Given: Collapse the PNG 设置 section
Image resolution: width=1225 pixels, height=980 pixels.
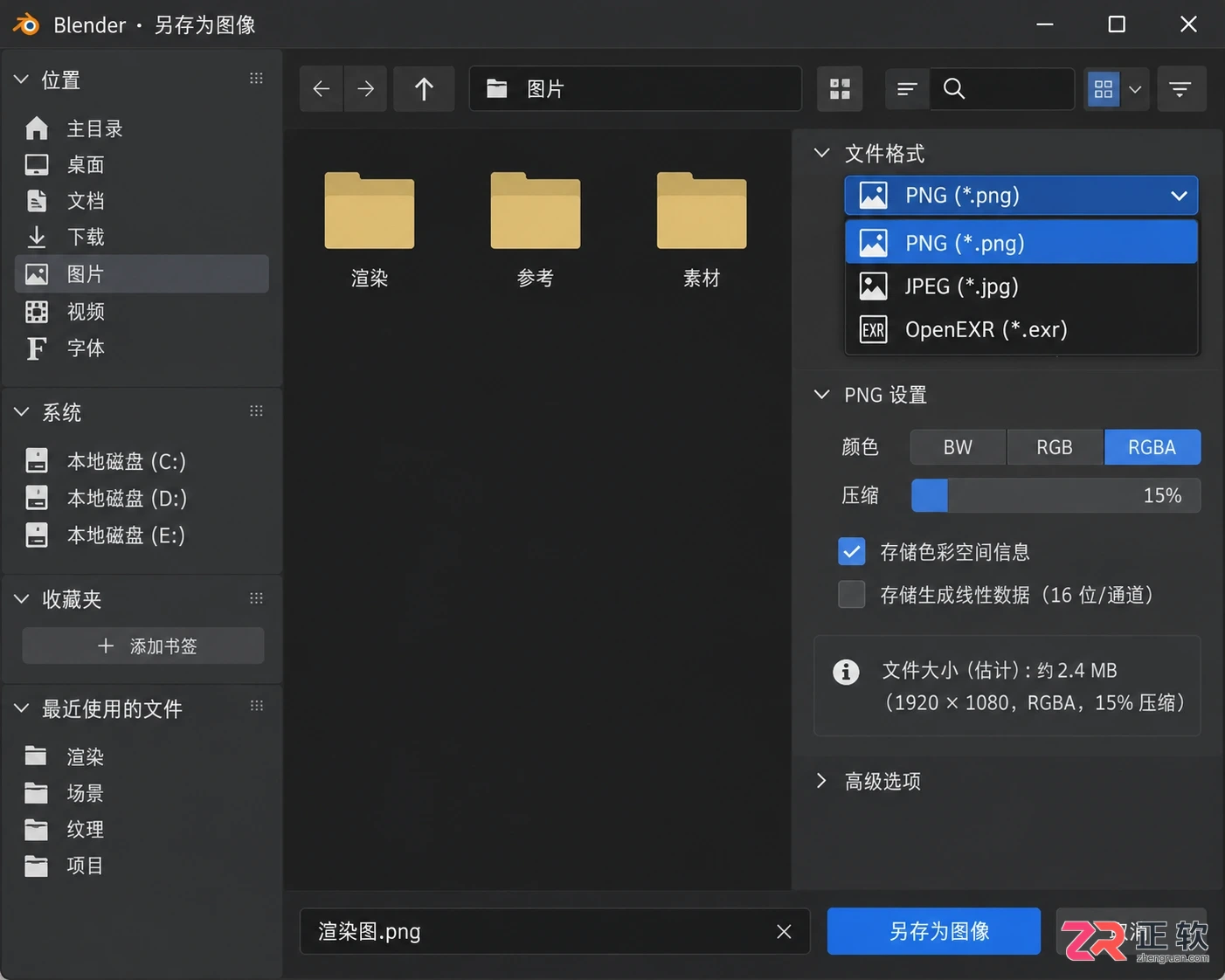Looking at the screenshot, I should [x=822, y=395].
